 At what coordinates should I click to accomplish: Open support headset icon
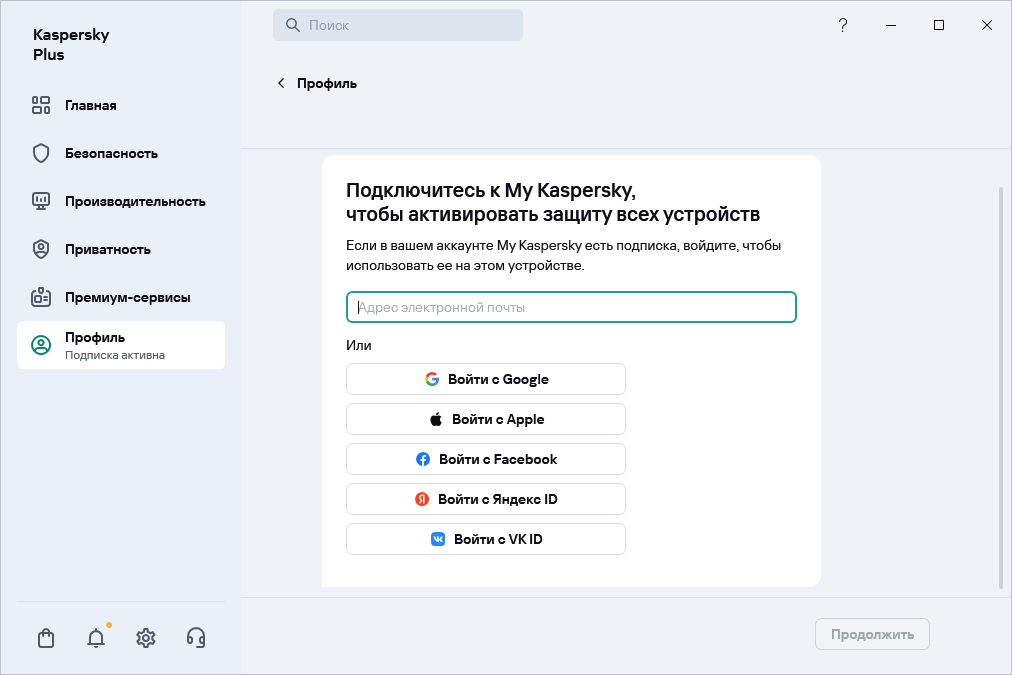click(196, 638)
